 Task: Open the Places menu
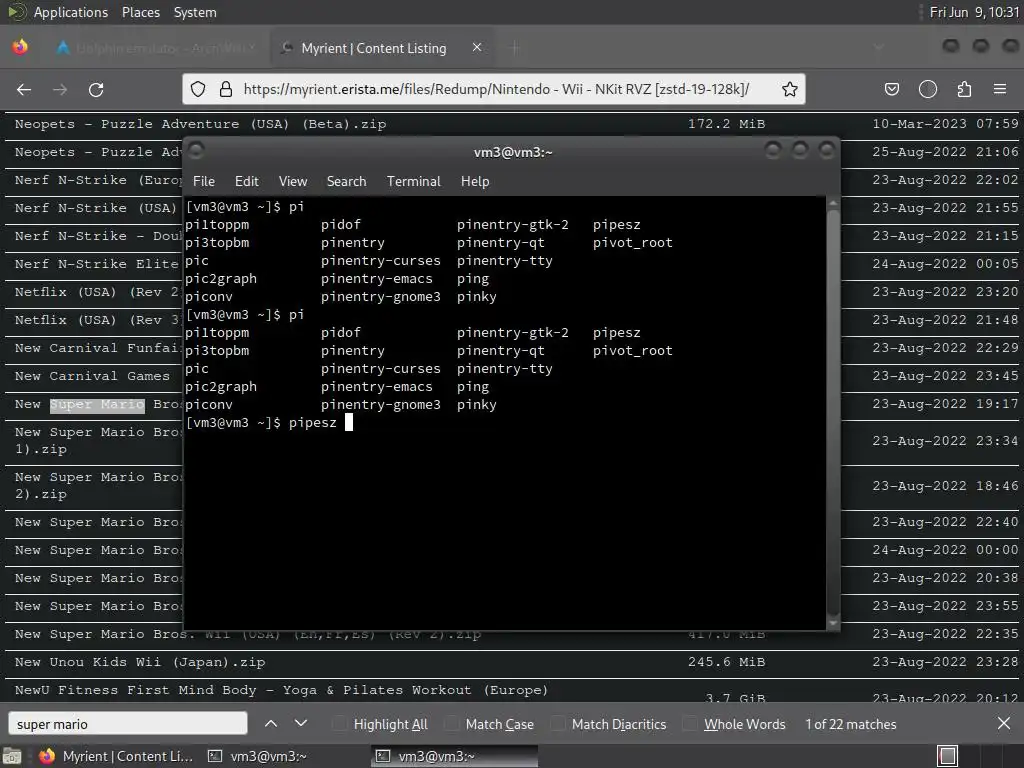(x=140, y=12)
